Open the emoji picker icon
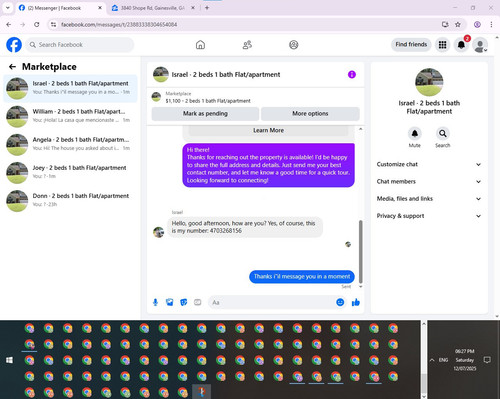Screen dimensions: 500x399 coord(340,302)
